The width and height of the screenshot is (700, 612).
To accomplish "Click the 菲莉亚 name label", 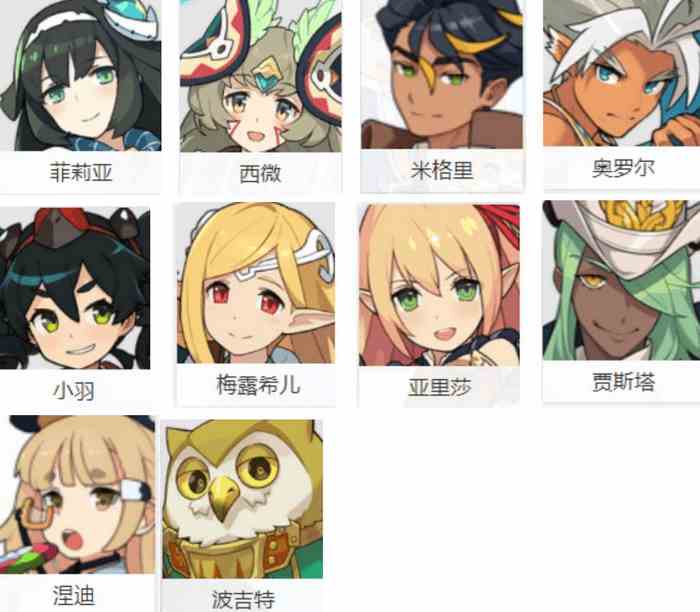I will 81,172.
